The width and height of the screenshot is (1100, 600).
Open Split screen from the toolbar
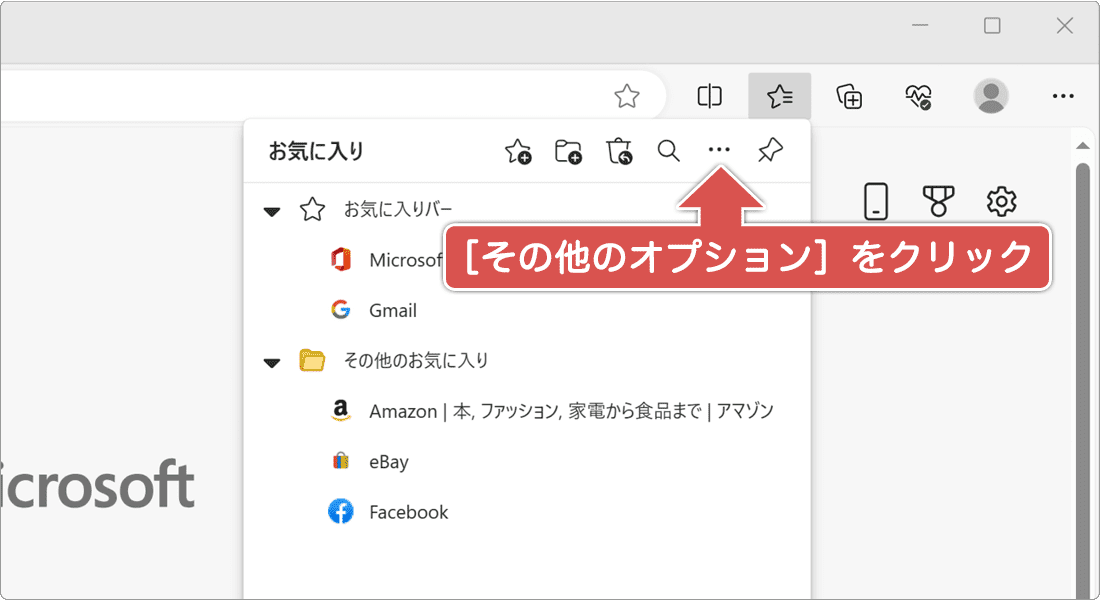click(x=710, y=96)
